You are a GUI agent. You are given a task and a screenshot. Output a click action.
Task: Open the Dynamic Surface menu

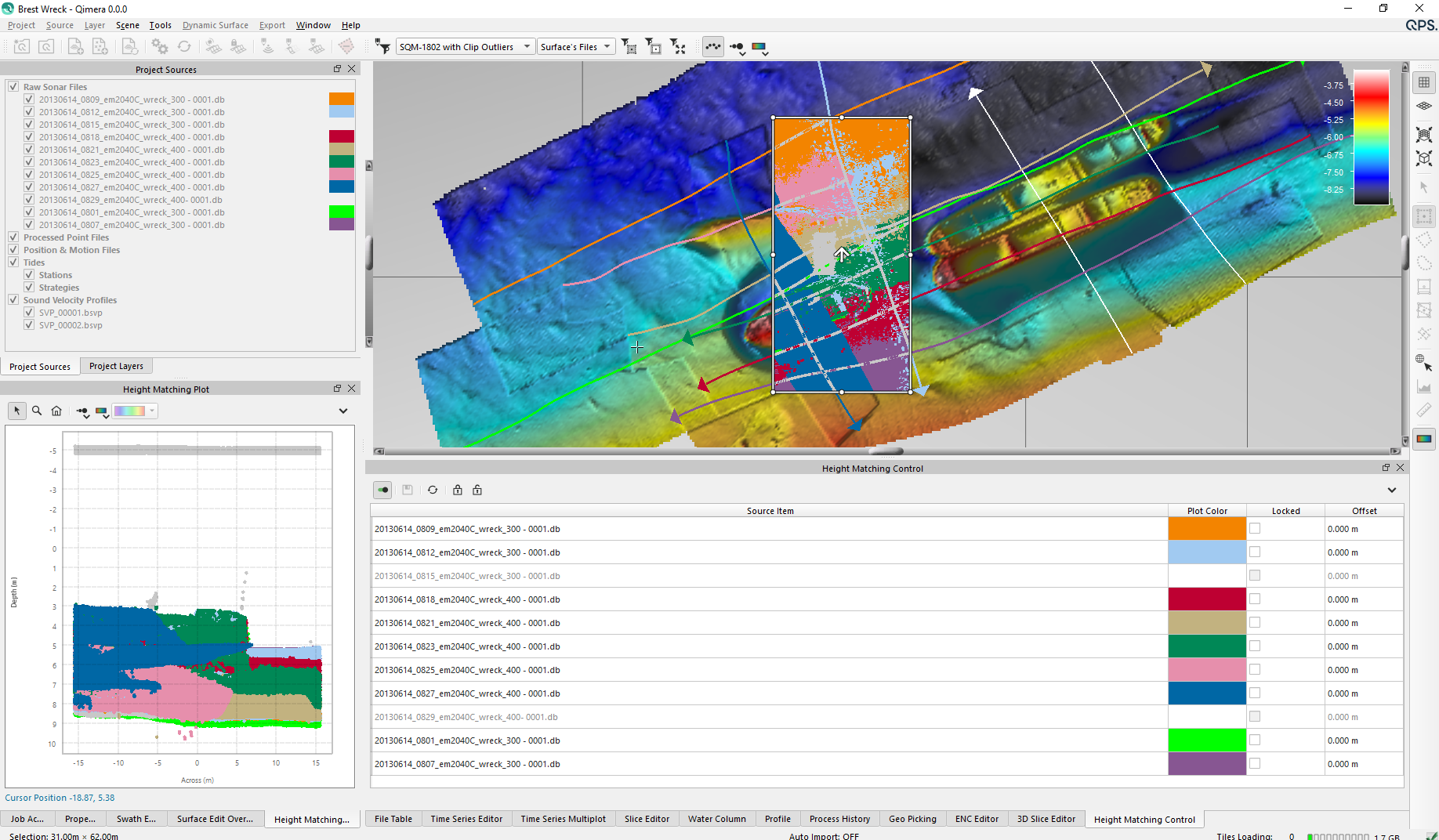click(215, 25)
